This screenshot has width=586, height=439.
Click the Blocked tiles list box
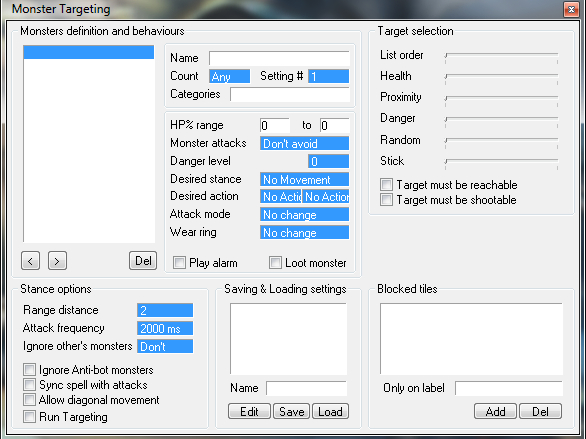pos(471,339)
